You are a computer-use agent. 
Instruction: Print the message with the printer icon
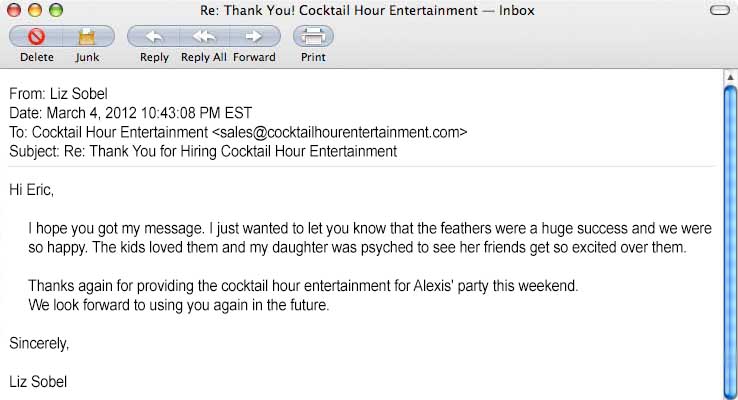[313, 37]
